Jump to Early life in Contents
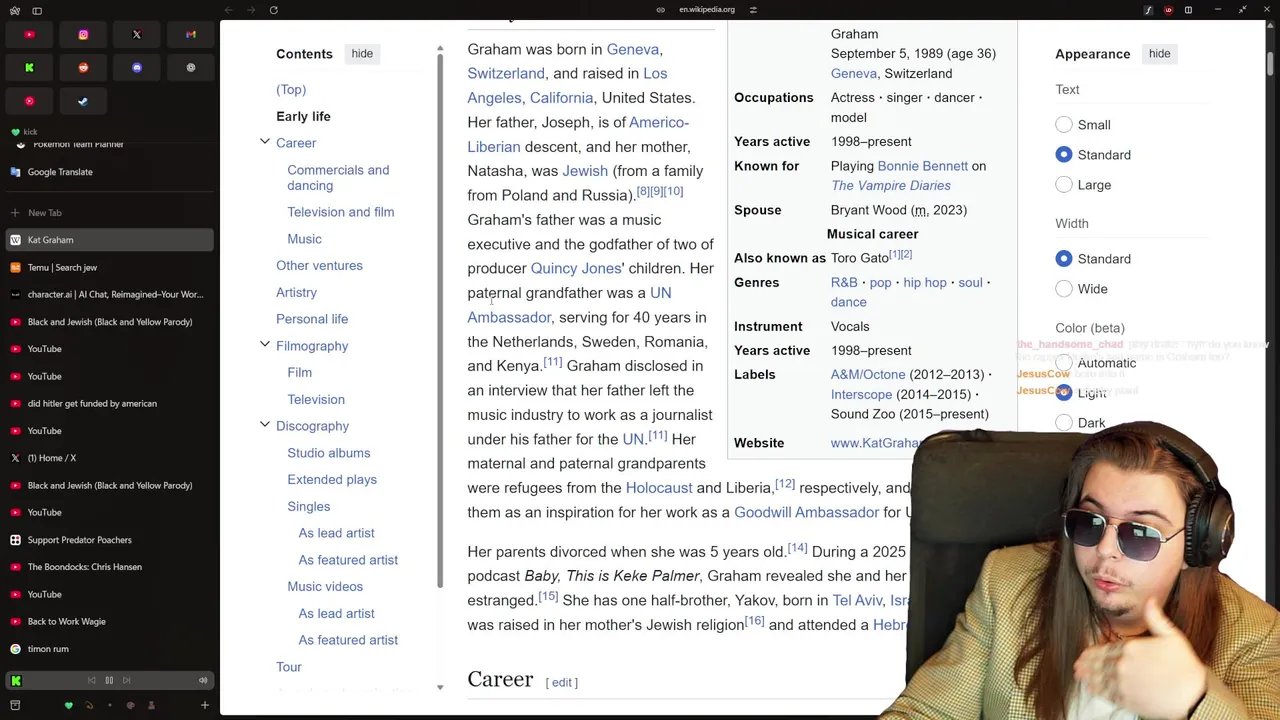Screen dimensions: 1280x720 [303, 116]
